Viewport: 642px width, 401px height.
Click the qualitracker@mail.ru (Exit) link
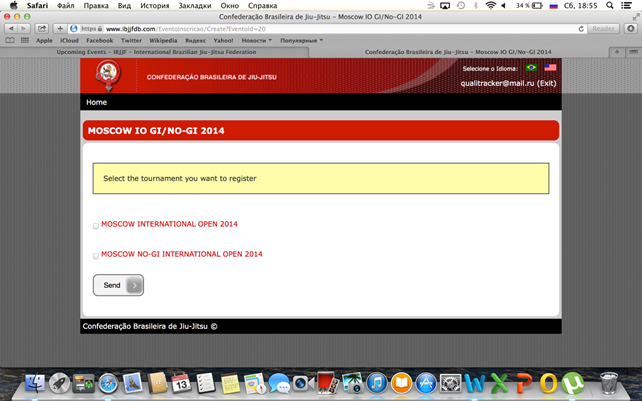(508, 83)
